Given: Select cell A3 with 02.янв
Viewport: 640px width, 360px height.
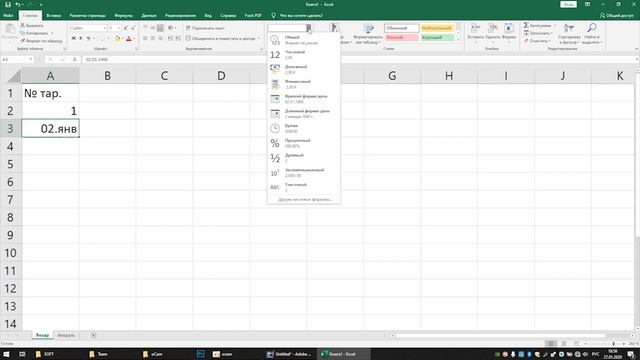Looking at the screenshot, I should tap(50, 129).
